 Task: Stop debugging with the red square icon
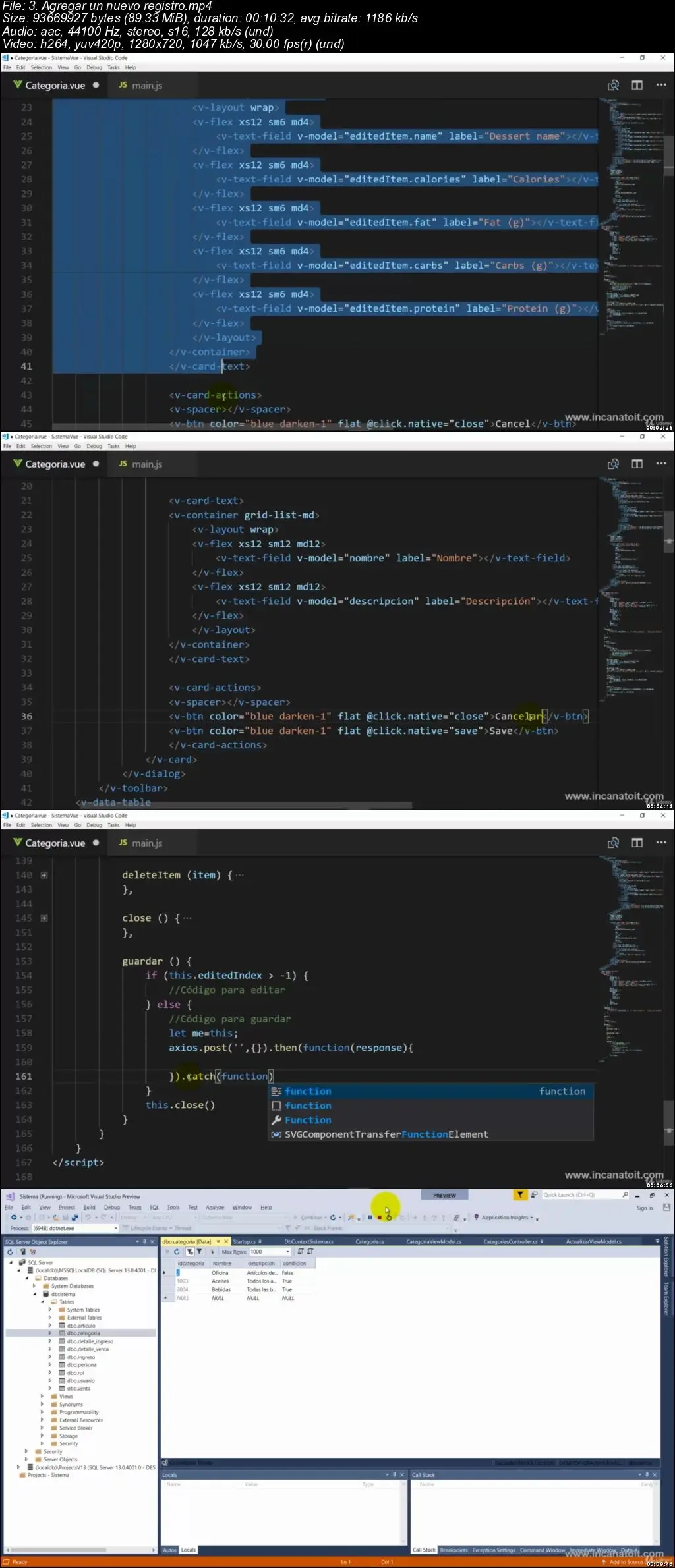coord(379,1218)
